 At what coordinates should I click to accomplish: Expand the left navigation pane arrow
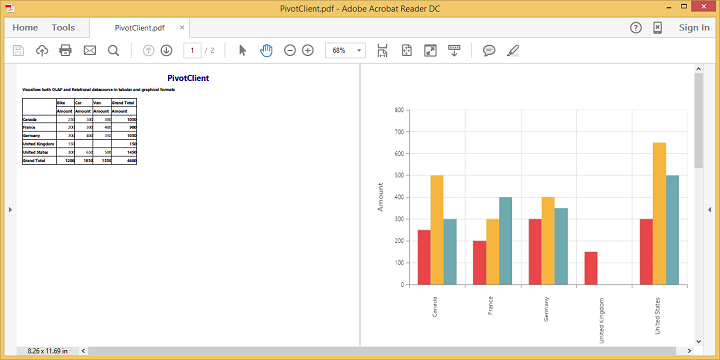pyautogui.click(x=10, y=210)
